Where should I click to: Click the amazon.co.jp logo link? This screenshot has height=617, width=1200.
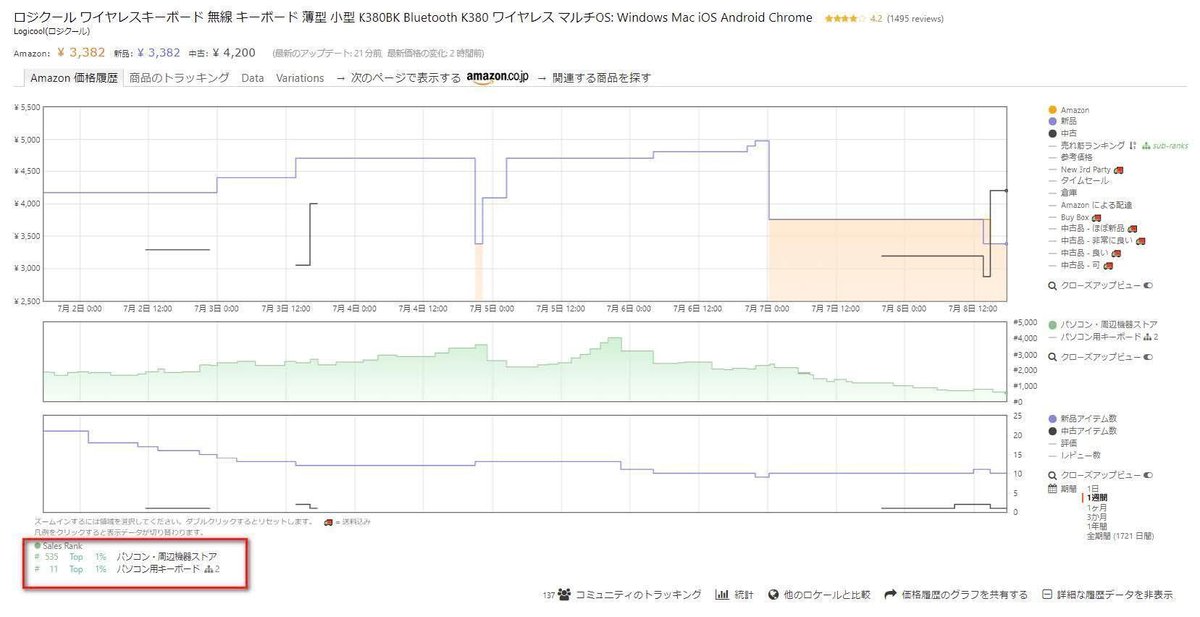496,78
